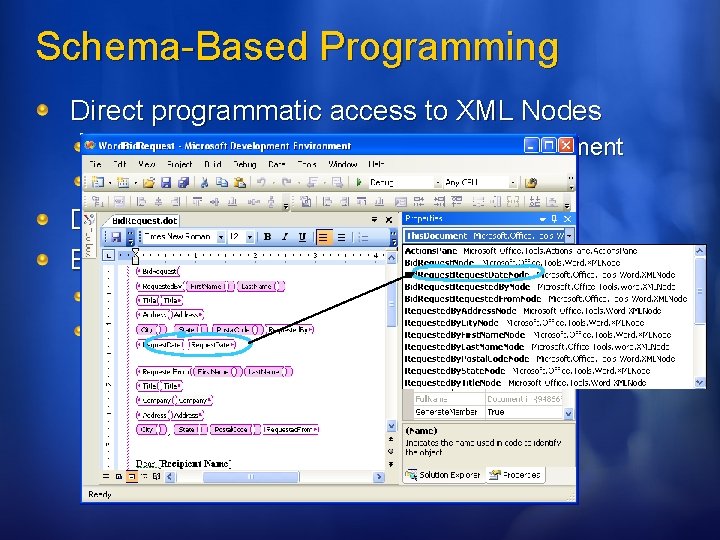
Task: Open the Project menu
Action: 180,164
